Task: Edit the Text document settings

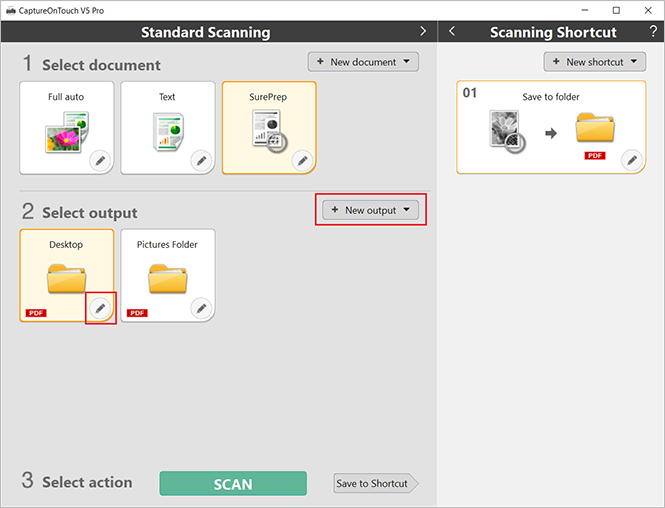Action: pos(201,161)
